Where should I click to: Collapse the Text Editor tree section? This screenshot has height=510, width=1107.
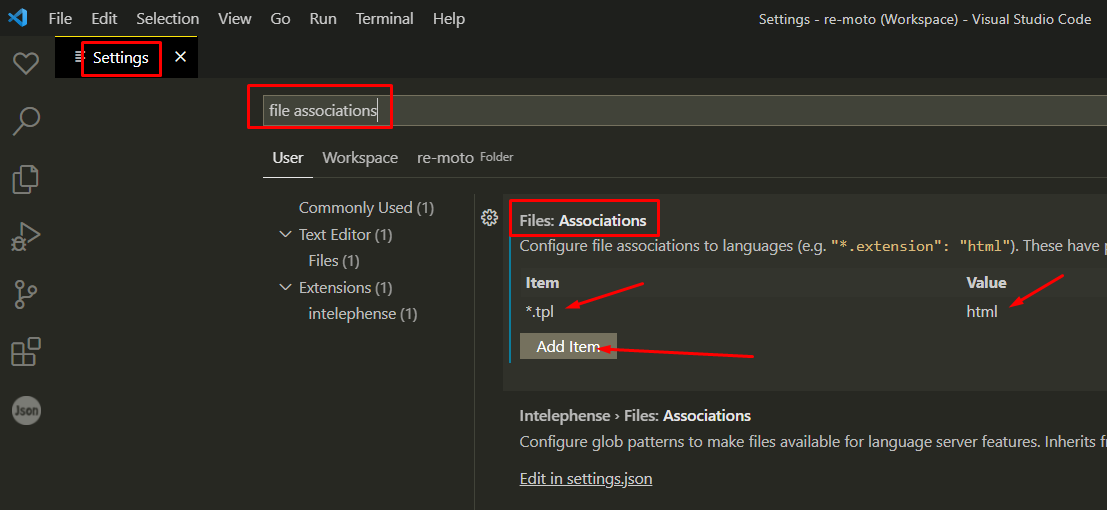point(285,235)
